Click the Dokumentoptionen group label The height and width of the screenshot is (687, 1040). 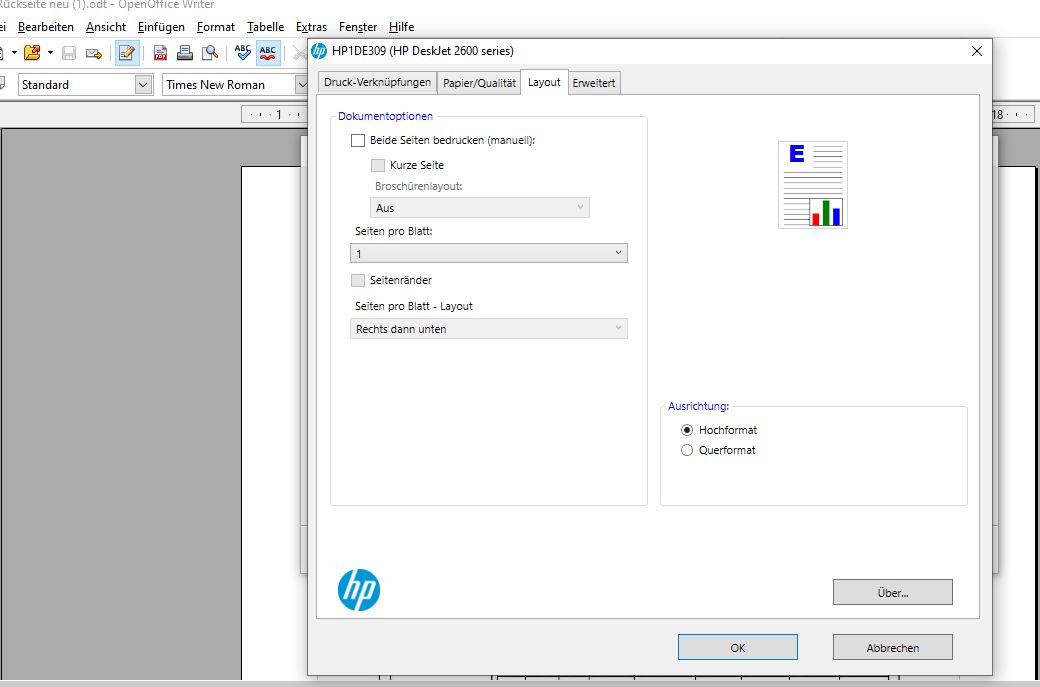(385, 116)
